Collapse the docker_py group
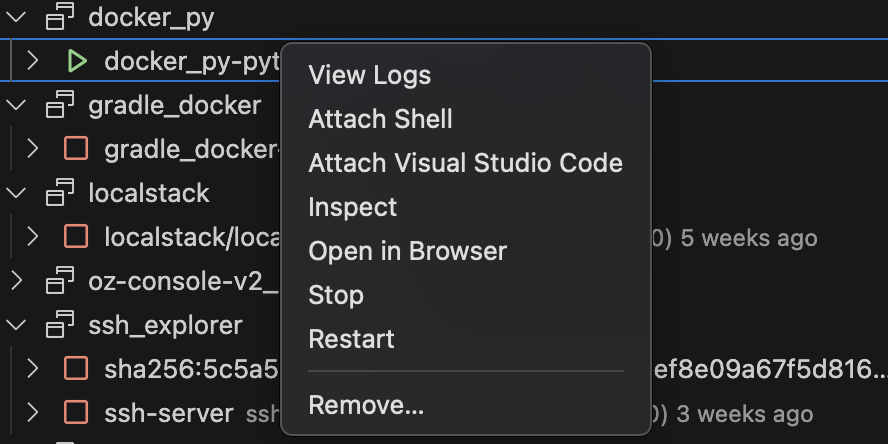888x444 pixels. pyautogui.click(x=16, y=17)
